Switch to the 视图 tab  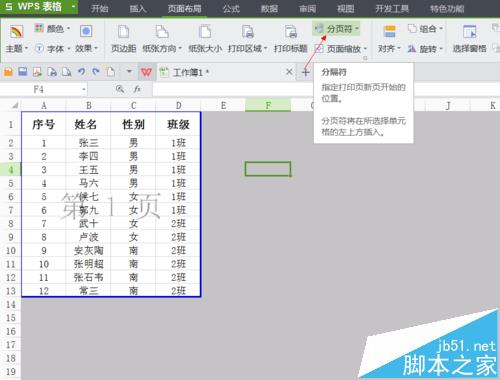tap(346, 8)
